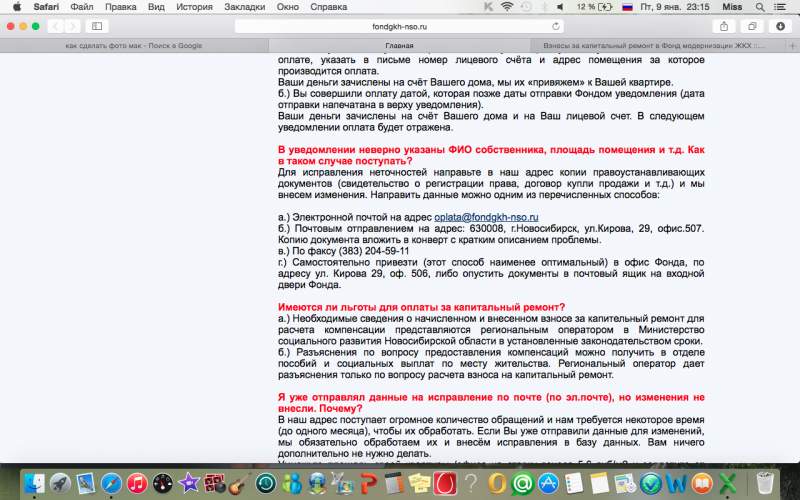The width and height of the screenshot is (800, 500).
Task: Click the date and time in menu bar
Action: pyautogui.click(x=675, y=7)
